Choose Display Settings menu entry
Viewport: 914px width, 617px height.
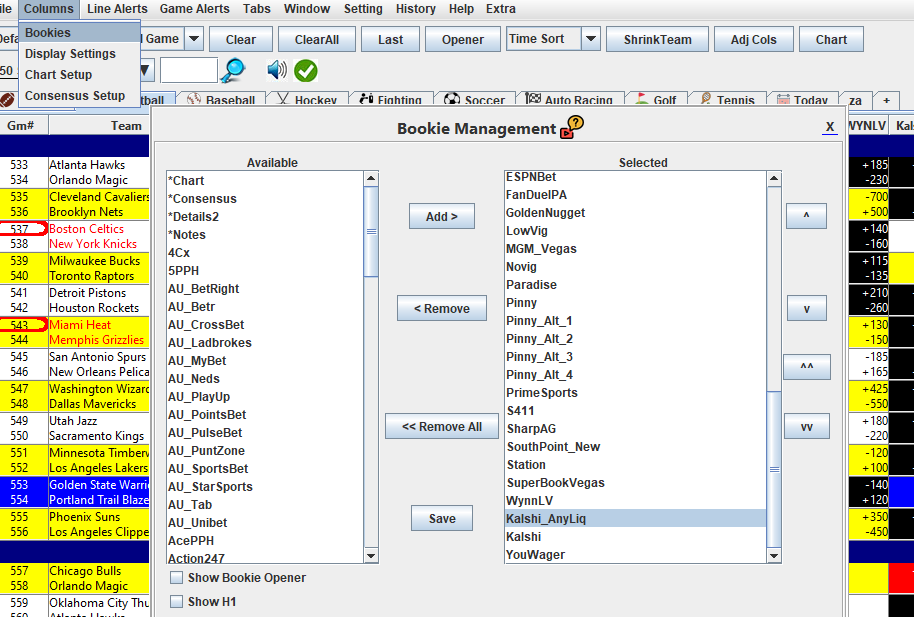click(x=80, y=54)
